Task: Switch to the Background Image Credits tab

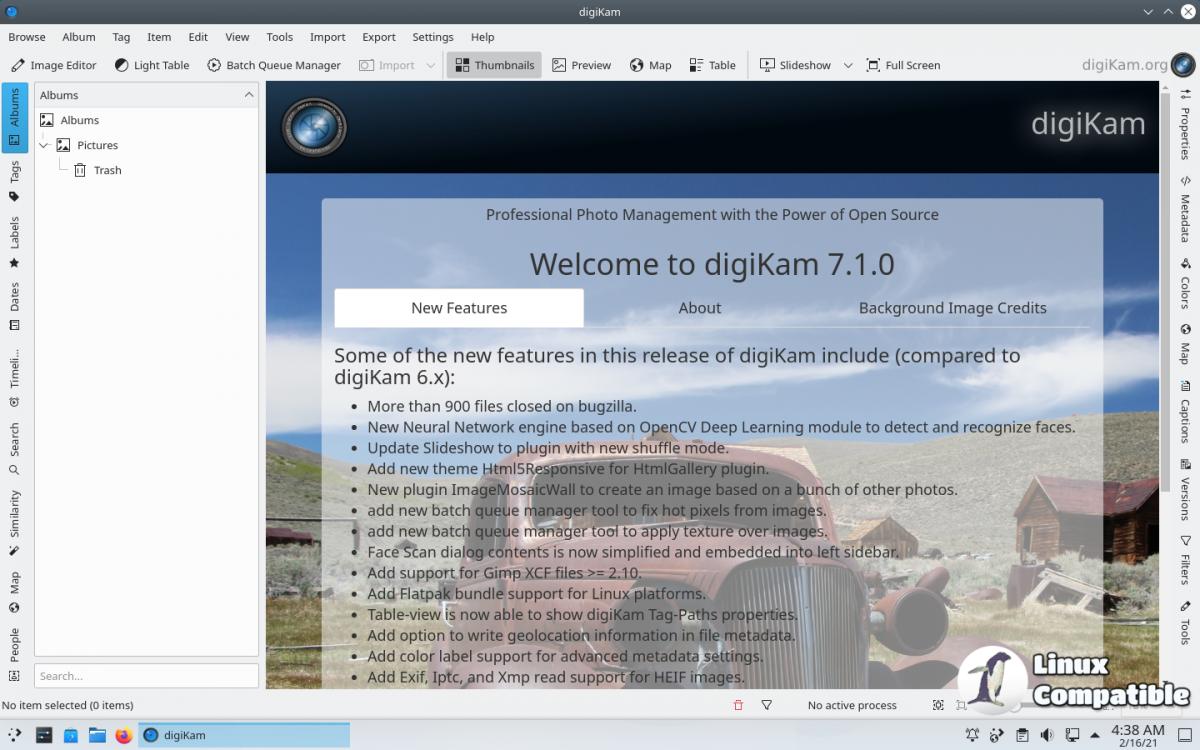Action: (x=952, y=308)
